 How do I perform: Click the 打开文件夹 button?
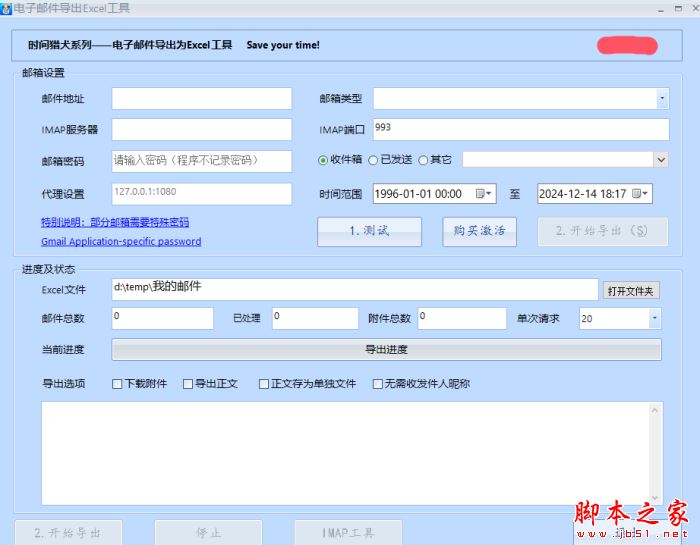pos(632,291)
